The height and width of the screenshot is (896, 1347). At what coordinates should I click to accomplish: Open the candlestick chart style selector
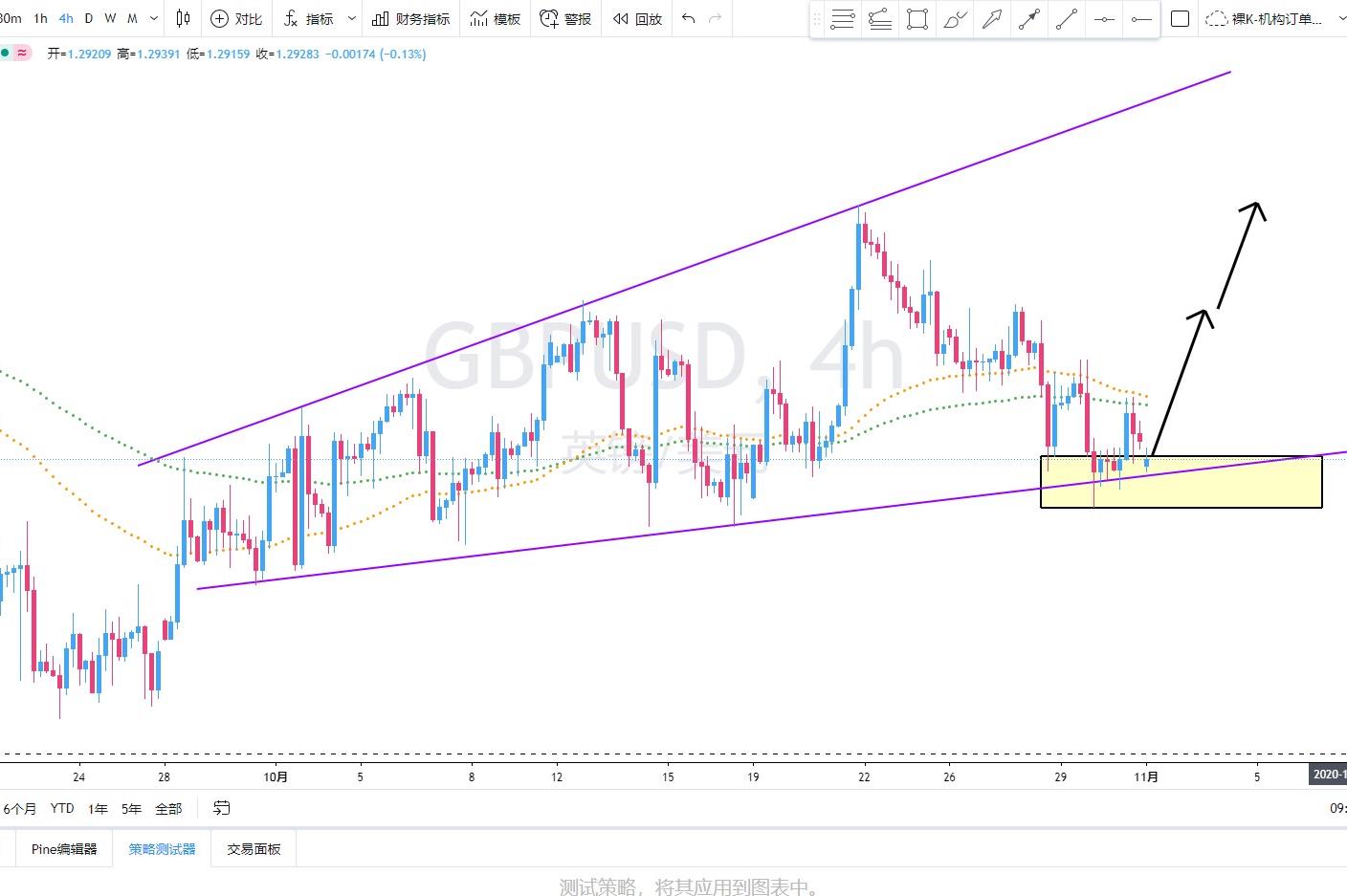pyautogui.click(x=184, y=18)
